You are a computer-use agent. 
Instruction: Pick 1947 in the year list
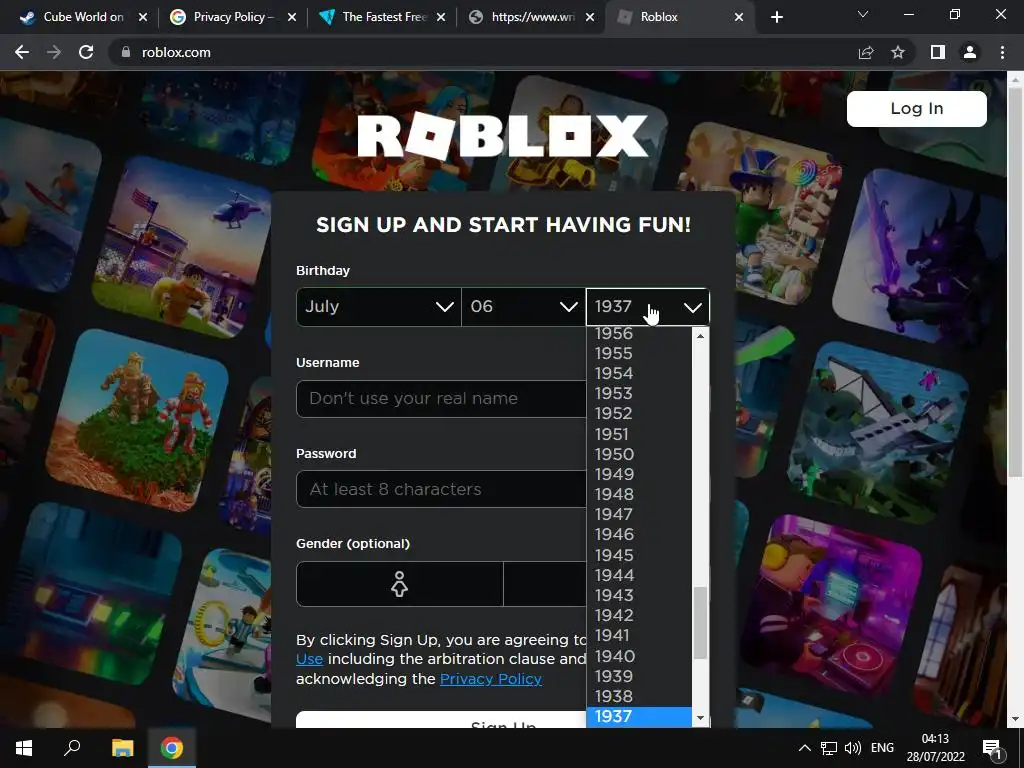pos(639,515)
